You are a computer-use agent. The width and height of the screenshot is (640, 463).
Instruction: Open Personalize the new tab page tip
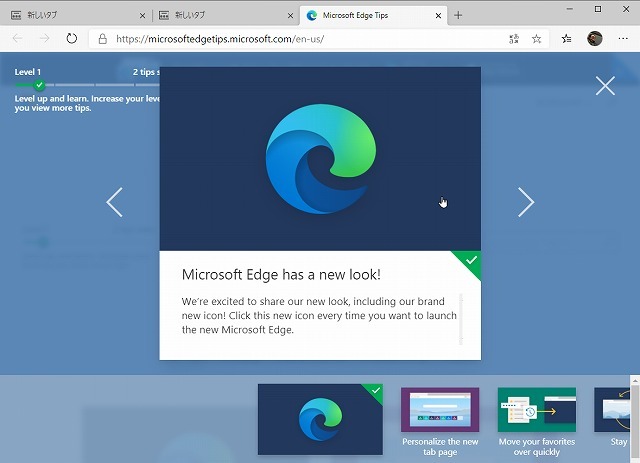pyautogui.click(x=440, y=421)
